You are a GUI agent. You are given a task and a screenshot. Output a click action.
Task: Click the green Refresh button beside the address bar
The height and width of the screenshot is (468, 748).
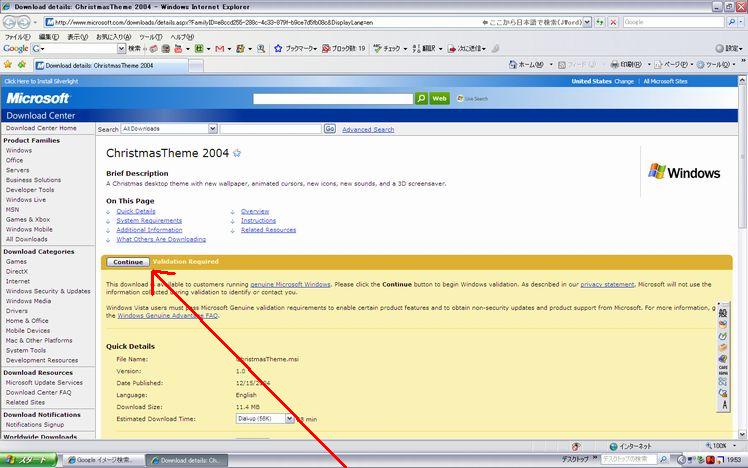(x=600, y=22)
